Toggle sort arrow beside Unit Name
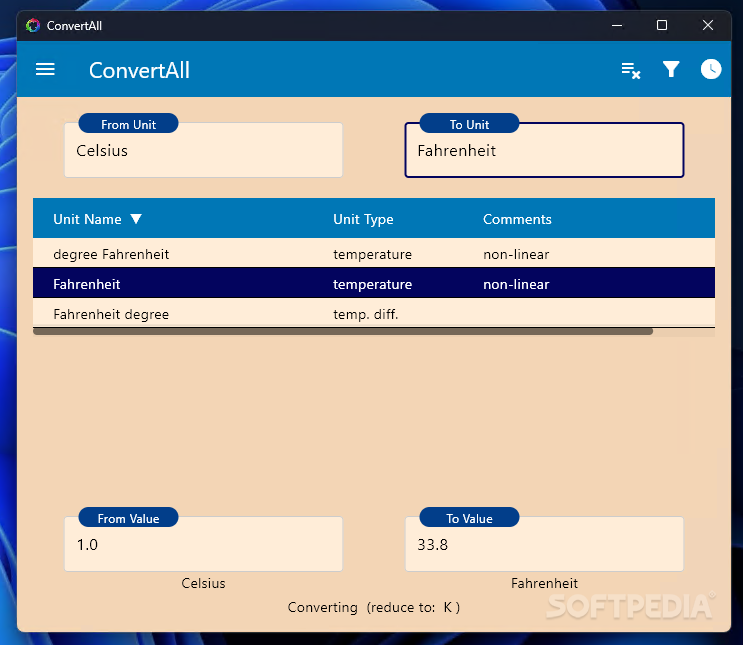This screenshot has height=645, width=743. click(x=136, y=219)
